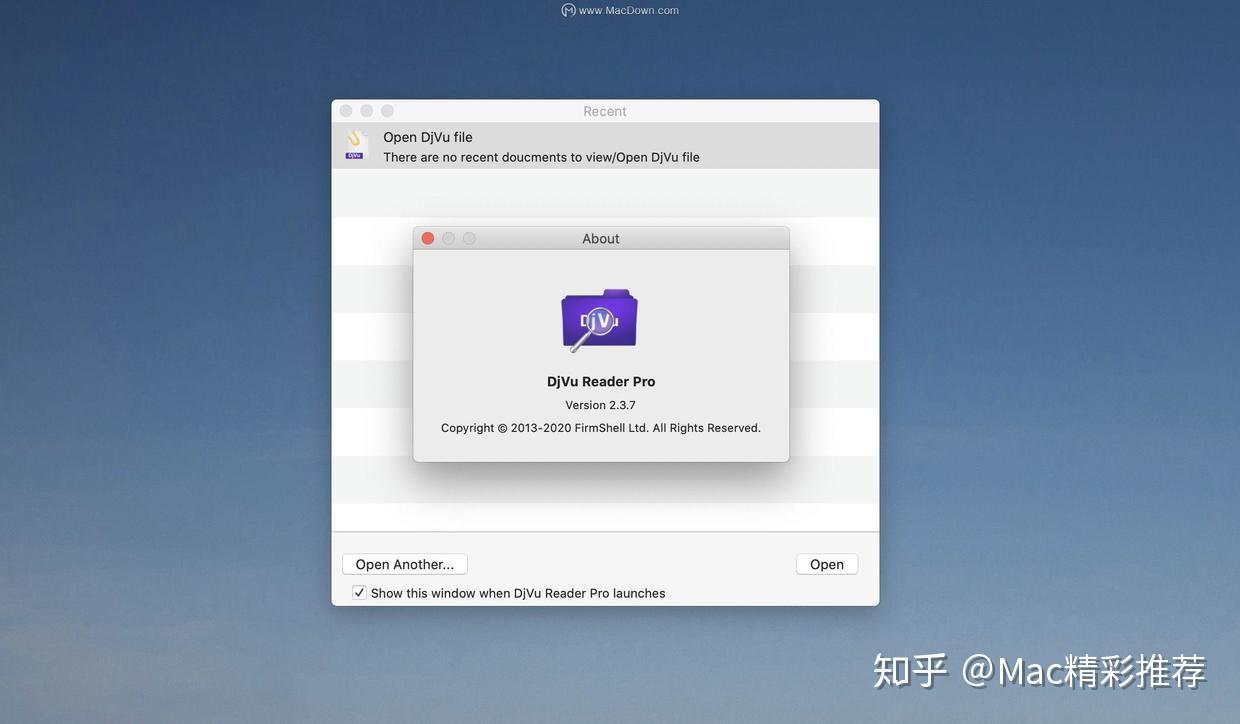Click the no recent documents message line
The width and height of the screenshot is (1240, 724).
(541, 157)
